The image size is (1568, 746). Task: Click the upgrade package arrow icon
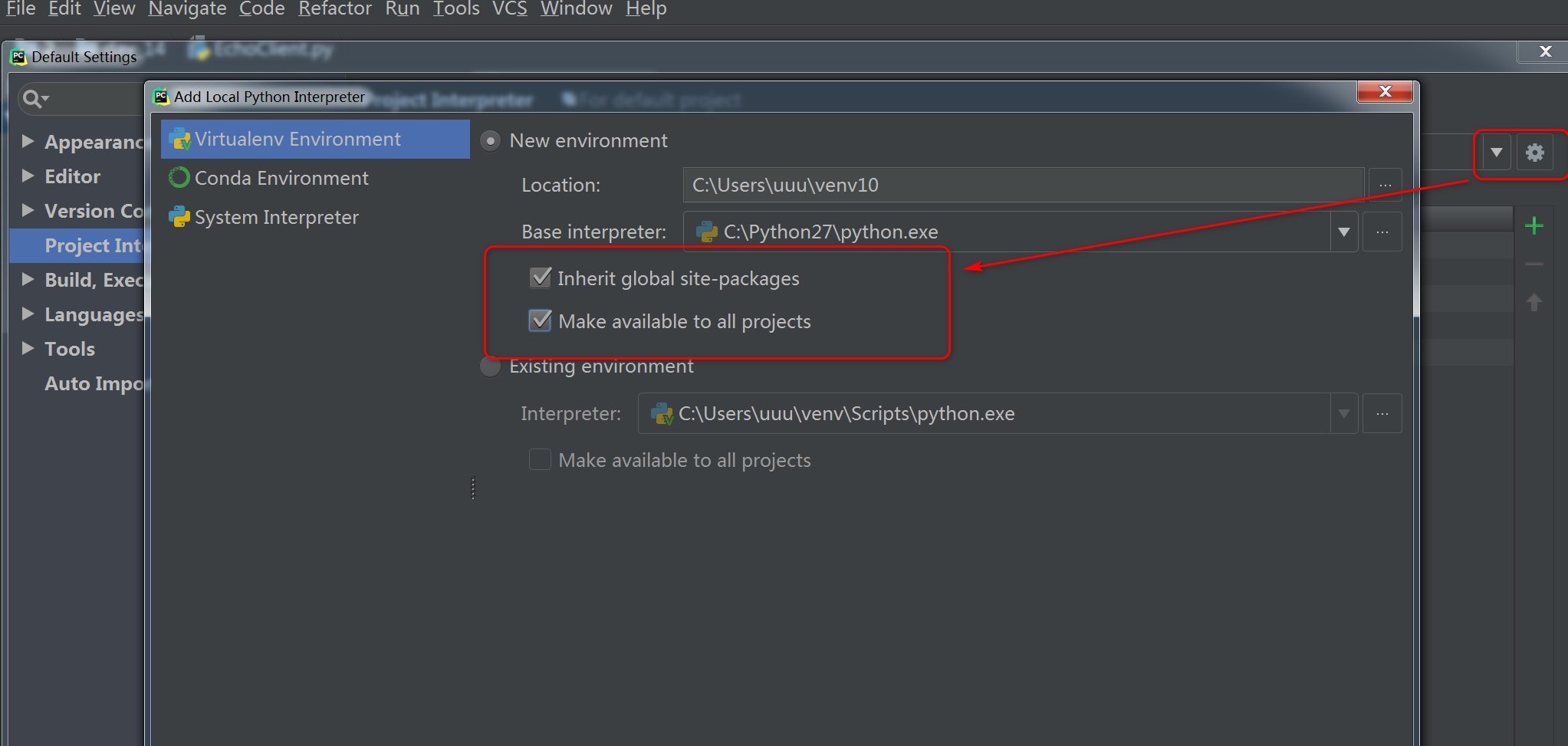click(x=1534, y=302)
